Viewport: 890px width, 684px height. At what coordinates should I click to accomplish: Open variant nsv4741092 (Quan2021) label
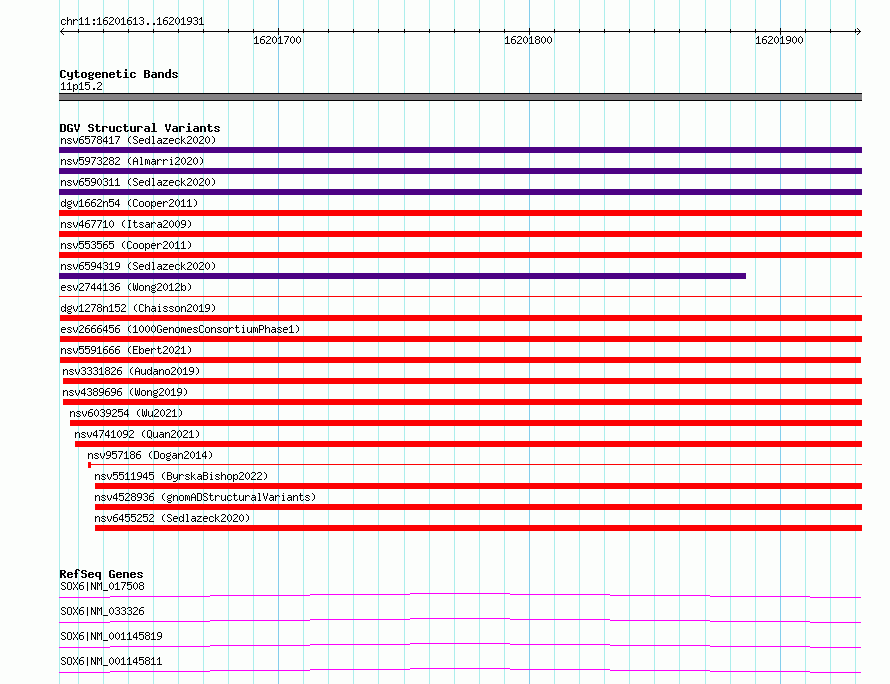point(137,434)
